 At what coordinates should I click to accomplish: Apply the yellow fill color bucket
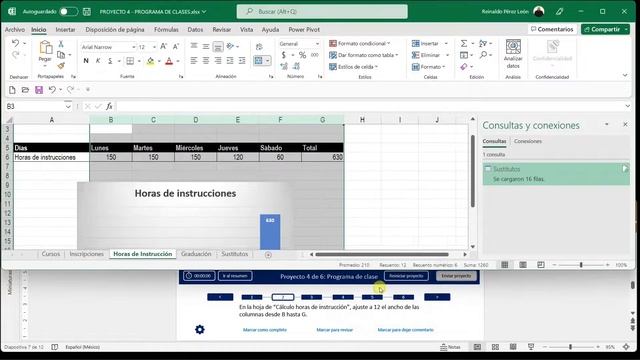[x=150, y=61]
